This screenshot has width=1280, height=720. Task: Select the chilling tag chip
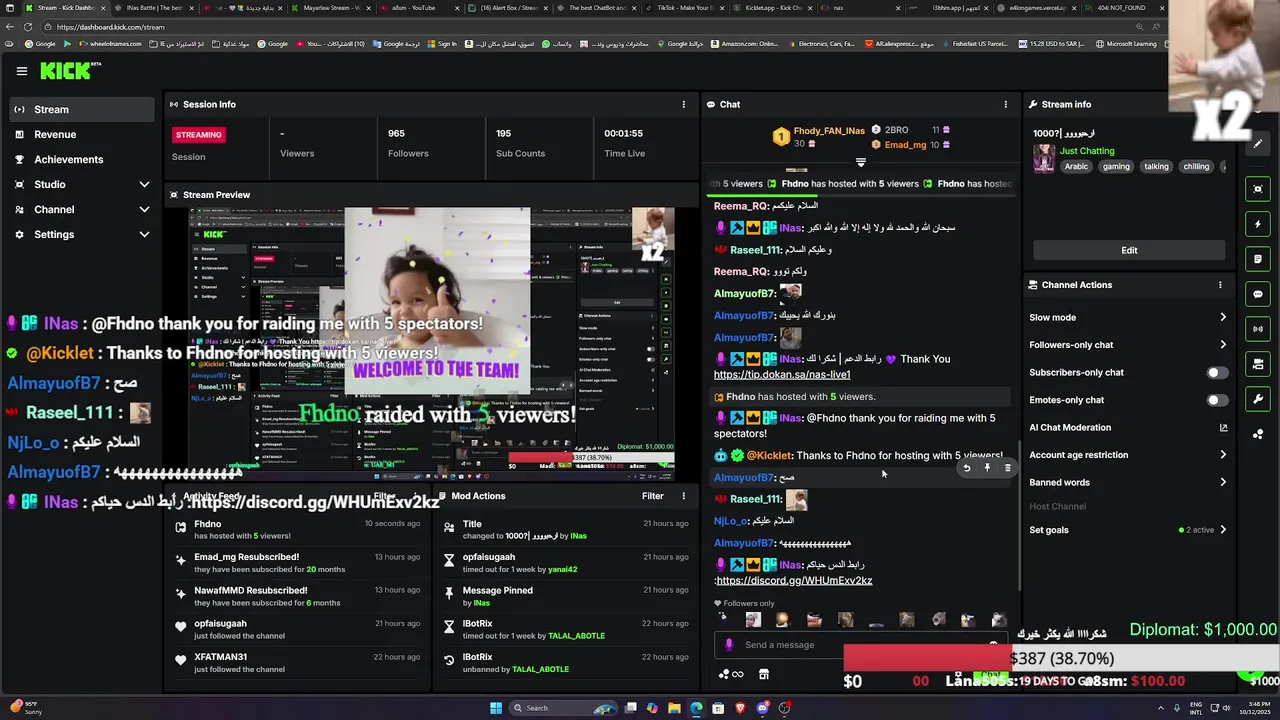1196,167
